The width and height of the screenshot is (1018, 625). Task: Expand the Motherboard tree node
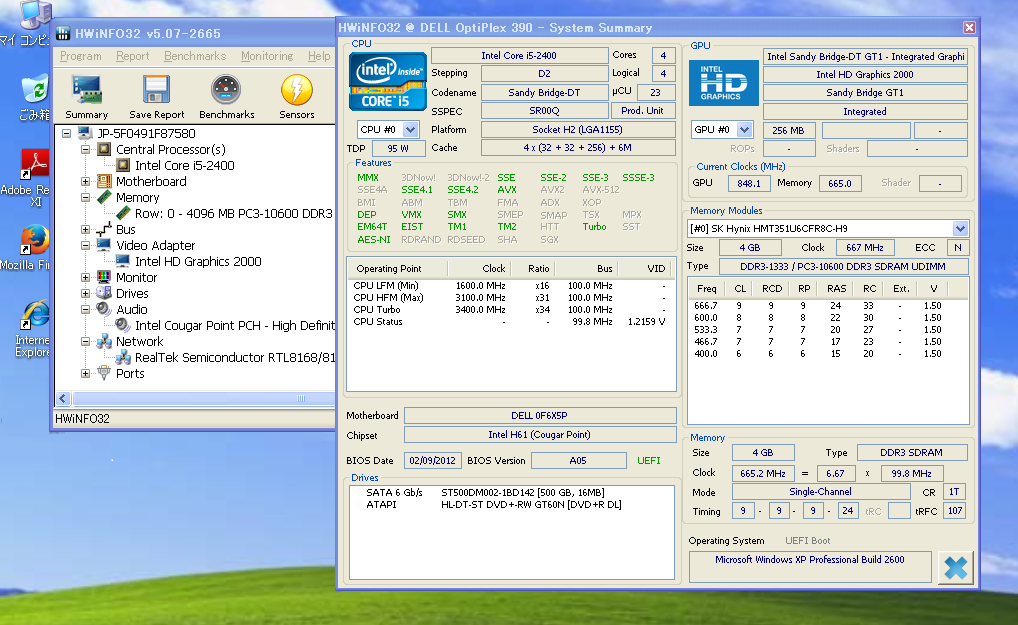(86, 182)
